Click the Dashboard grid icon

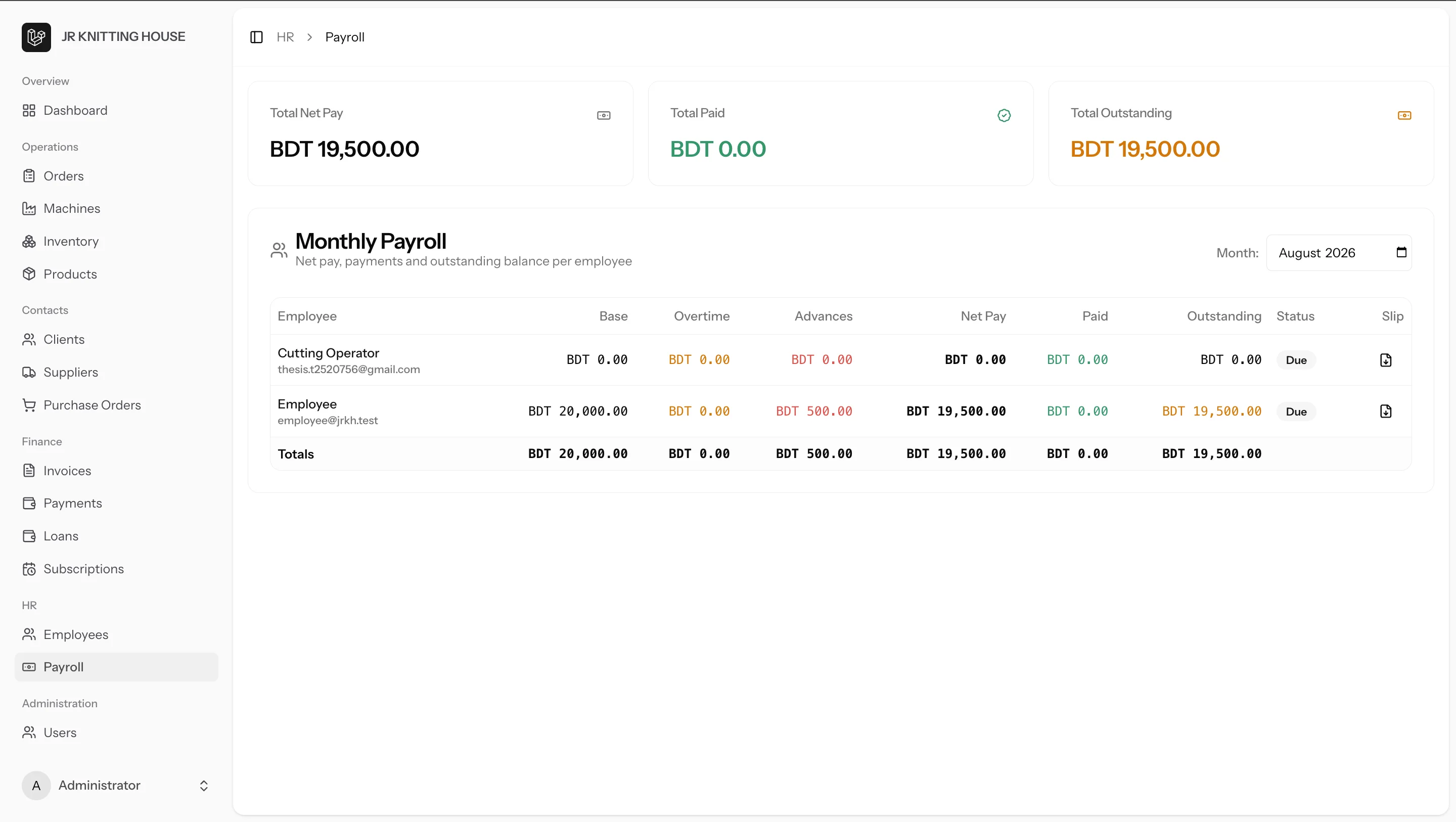point(29,110)
